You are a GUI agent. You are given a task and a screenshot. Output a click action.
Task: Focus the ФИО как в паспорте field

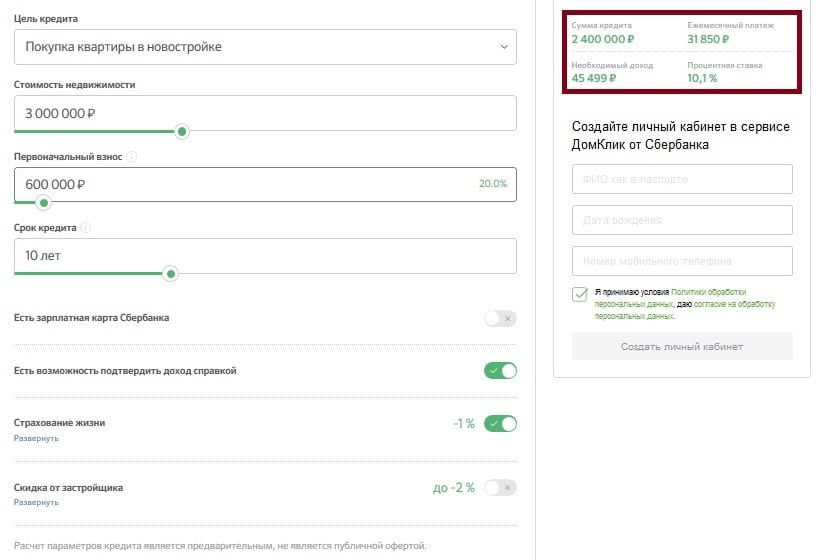click(x=682, y=179)
